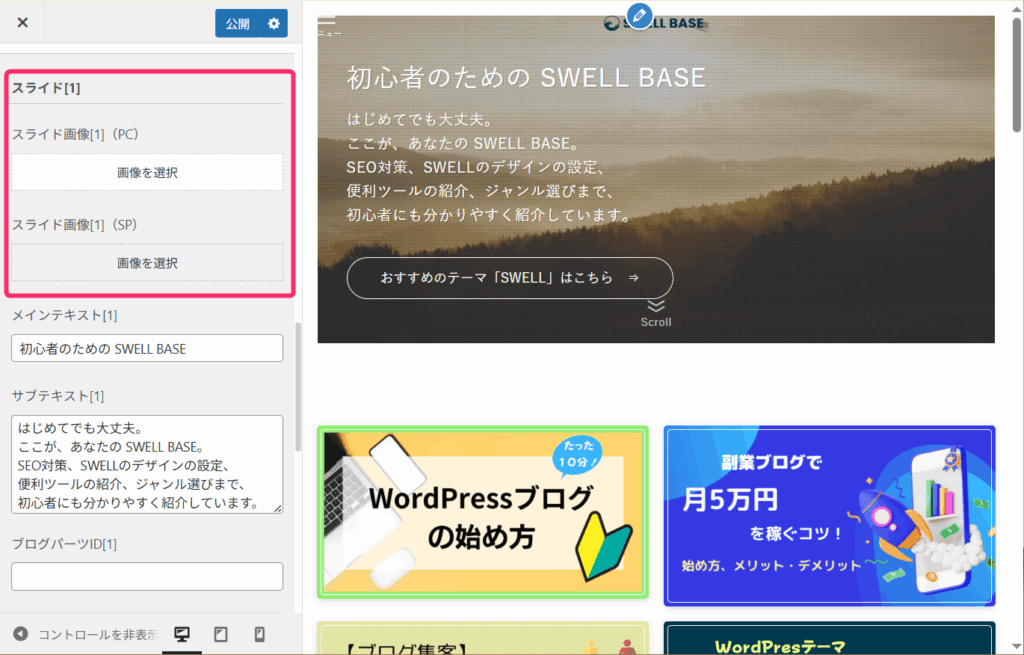Click the SWELL BASE logo in header
The image size is (1024, 655).
654,24
